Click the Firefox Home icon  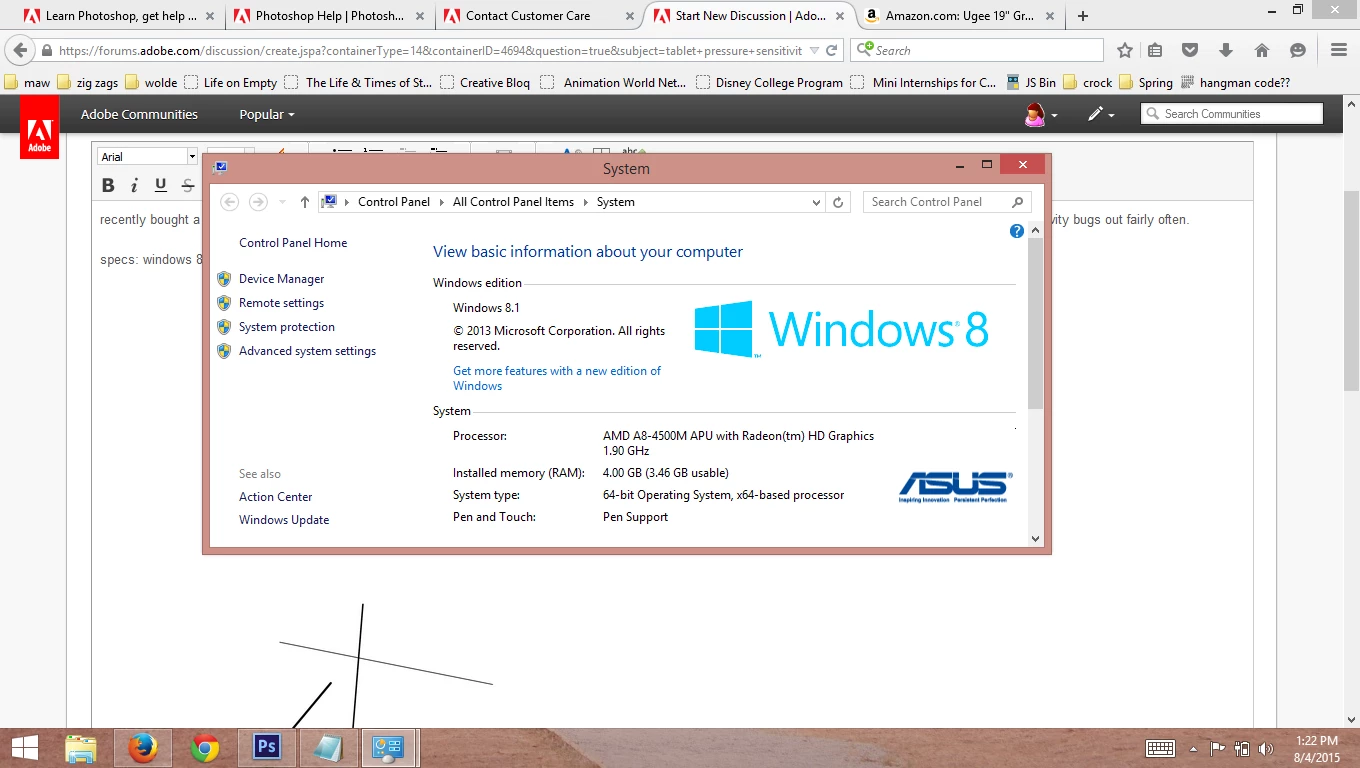coord(1262,50)
